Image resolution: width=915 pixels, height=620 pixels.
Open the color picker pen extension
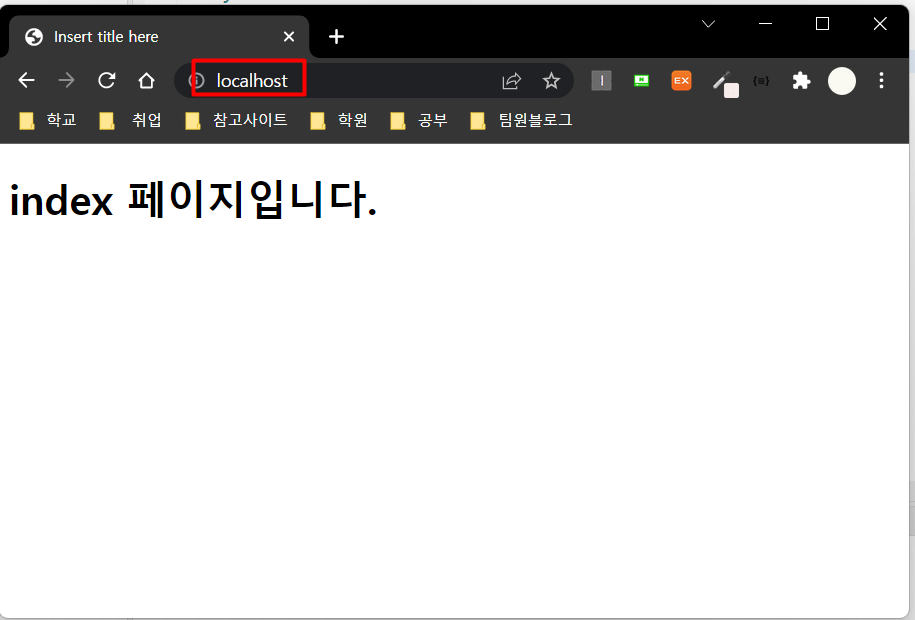click(x=725, y=83)
